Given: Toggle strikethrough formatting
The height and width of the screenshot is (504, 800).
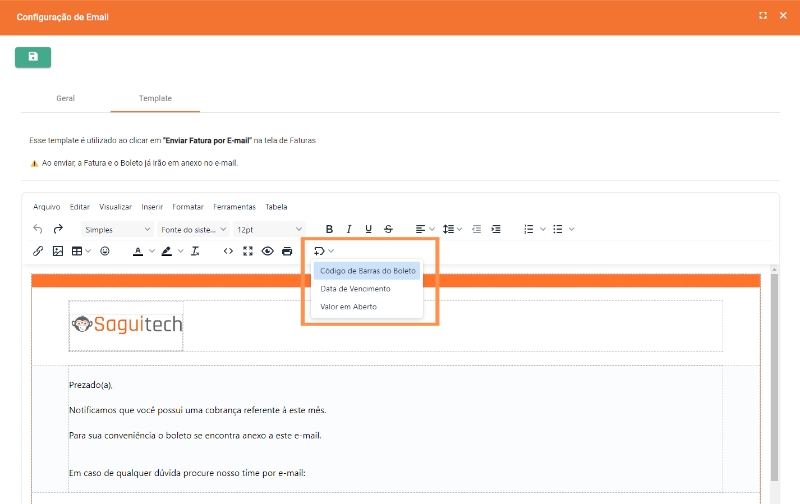Looking at the screenshot, I should point(388,229).
